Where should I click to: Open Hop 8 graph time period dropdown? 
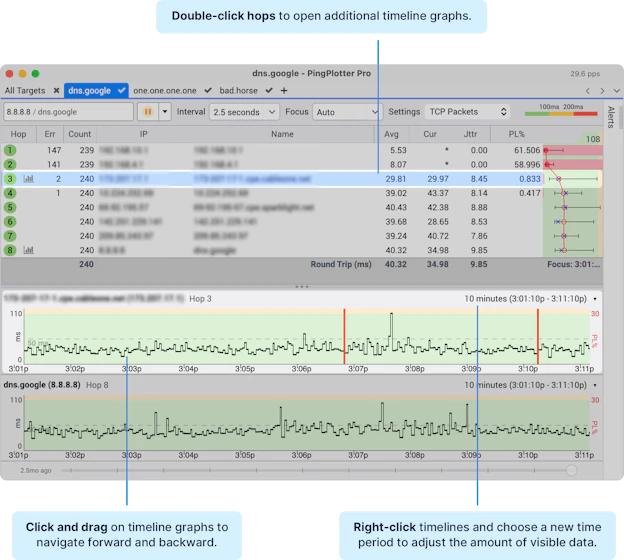(595, 385)
